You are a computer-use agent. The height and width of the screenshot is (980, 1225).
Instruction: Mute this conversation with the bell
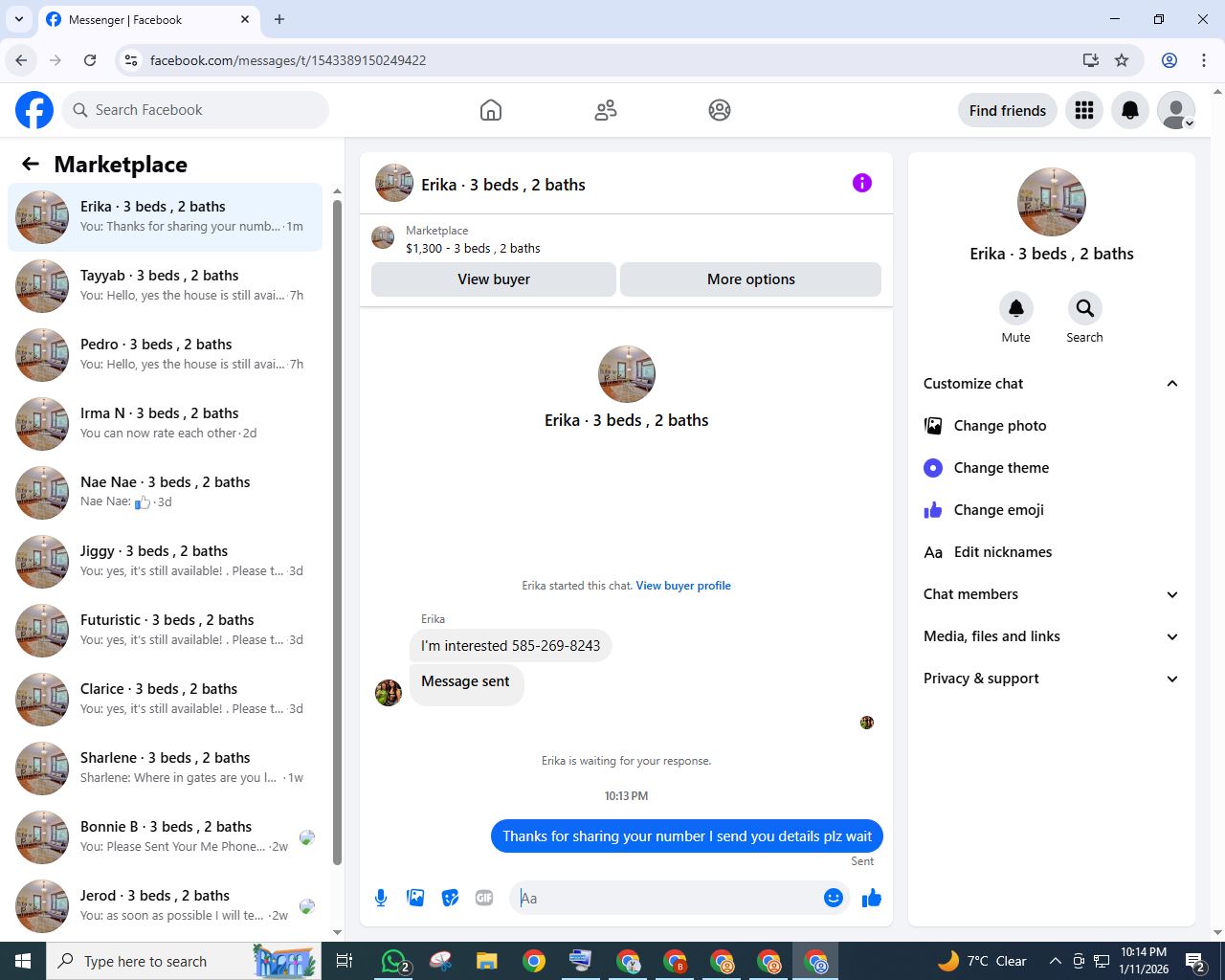coord(1016,308)
